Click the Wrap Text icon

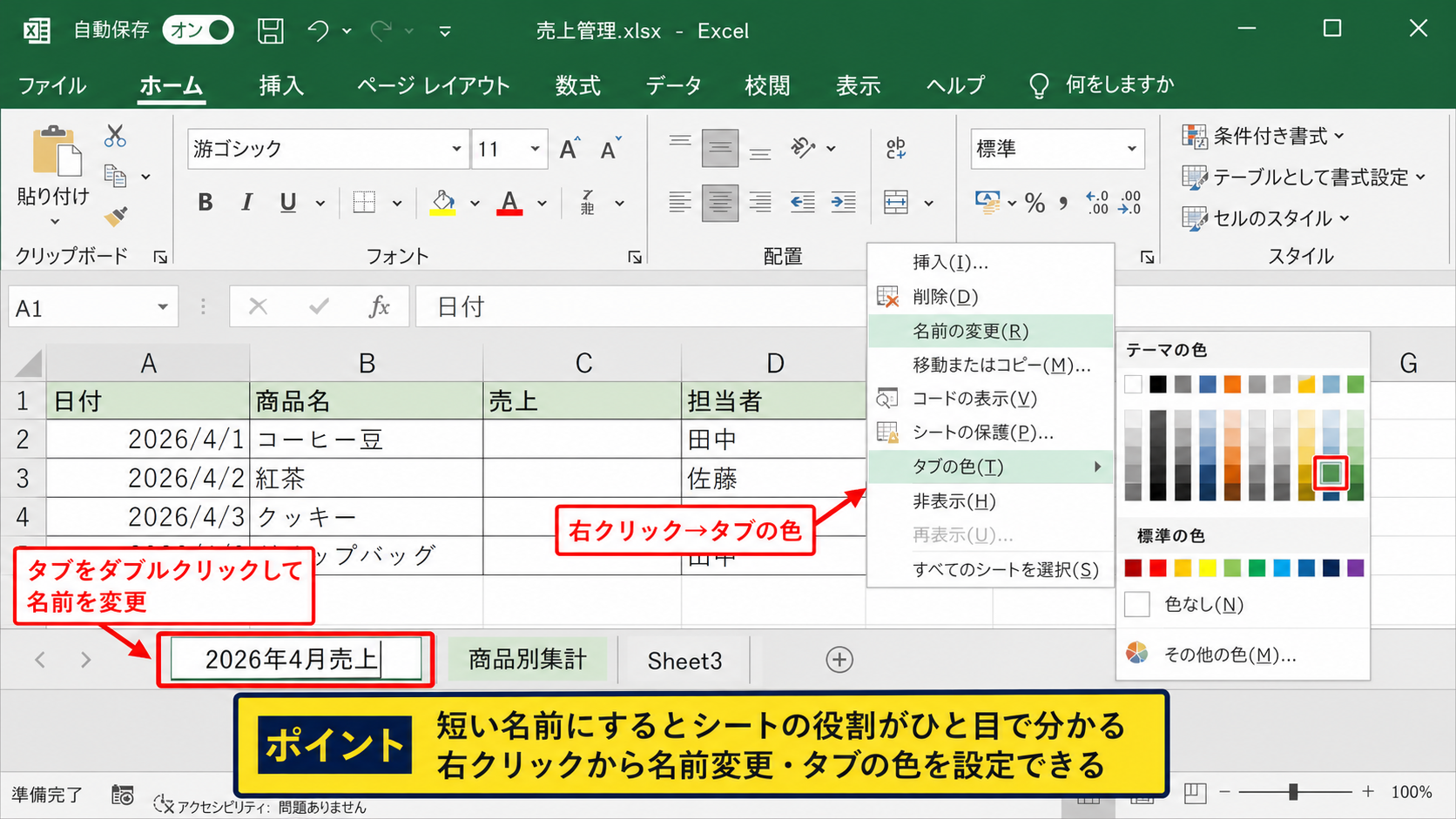click(896, 148)
